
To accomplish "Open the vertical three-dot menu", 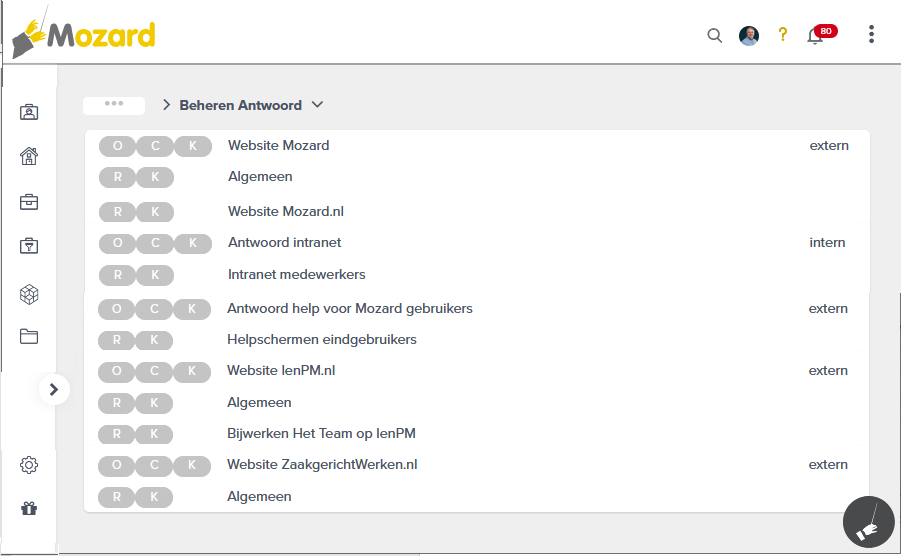I will pos(871,34).
